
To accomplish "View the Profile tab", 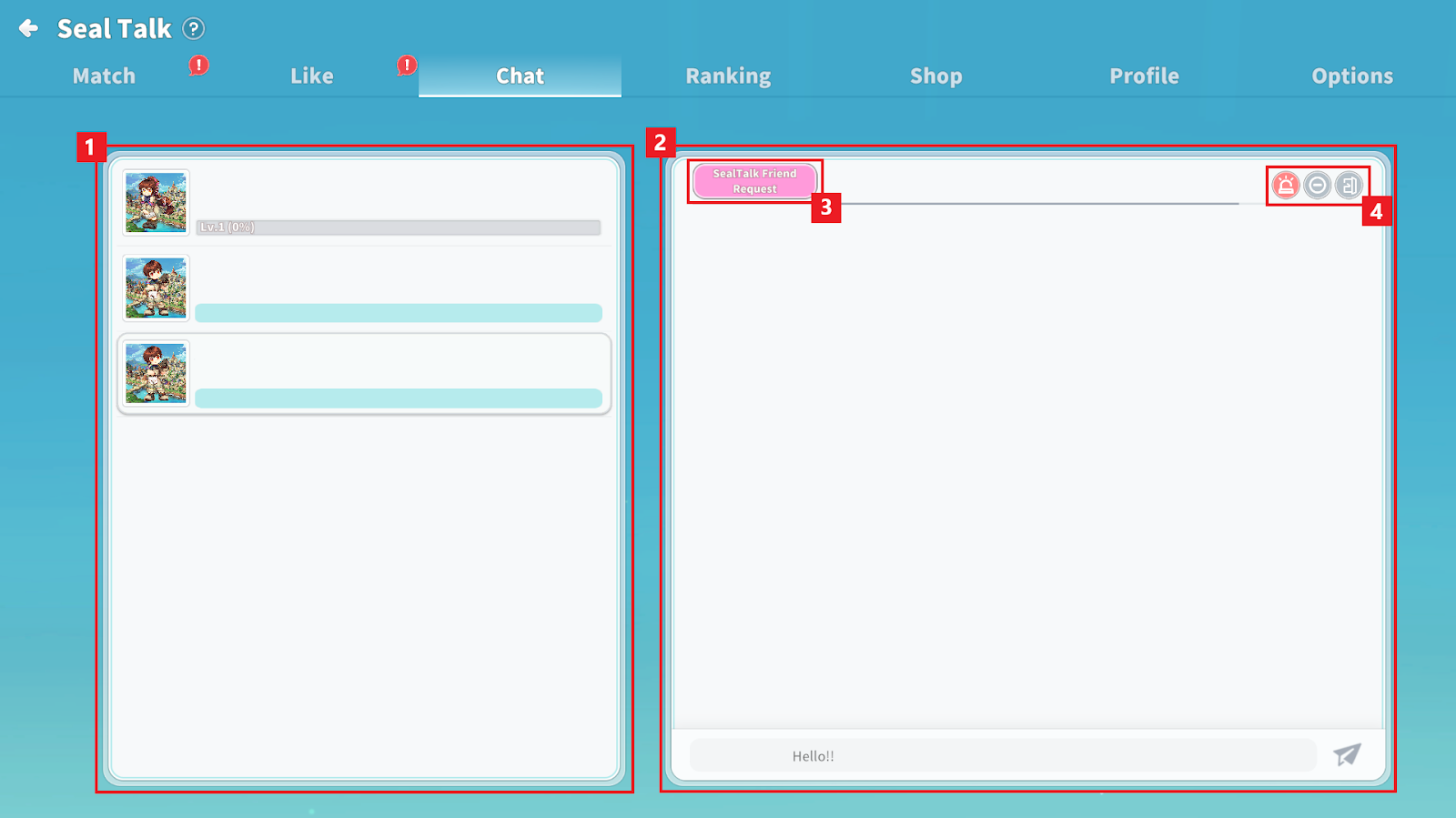I will (1144, 76).
